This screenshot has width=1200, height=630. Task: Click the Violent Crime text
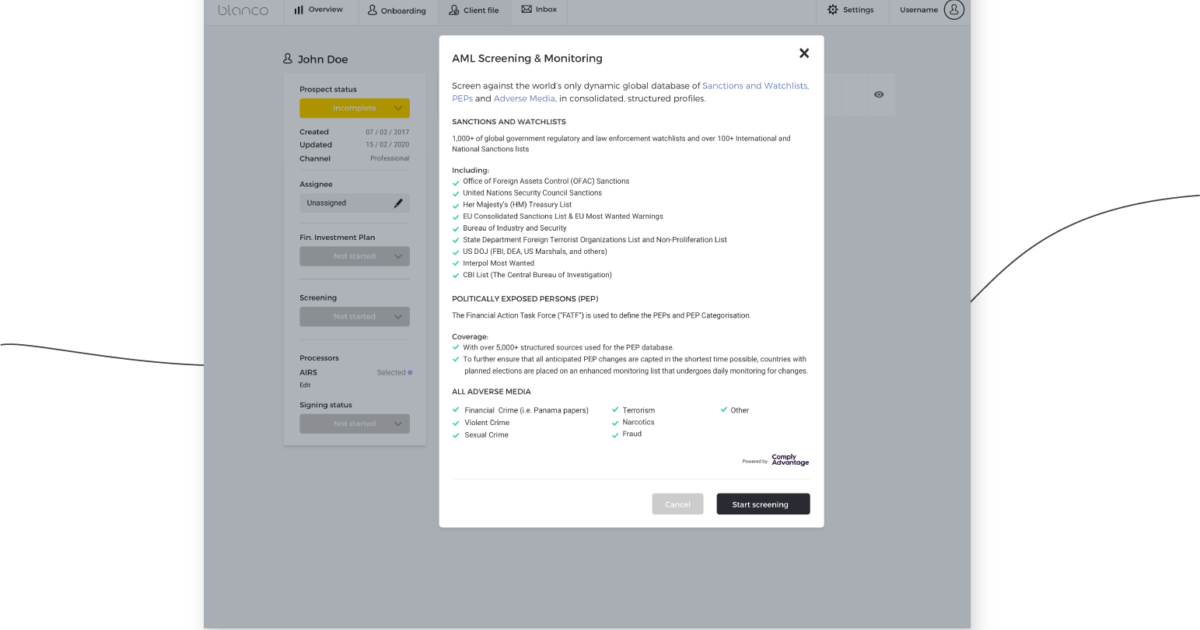coord(487,423)
